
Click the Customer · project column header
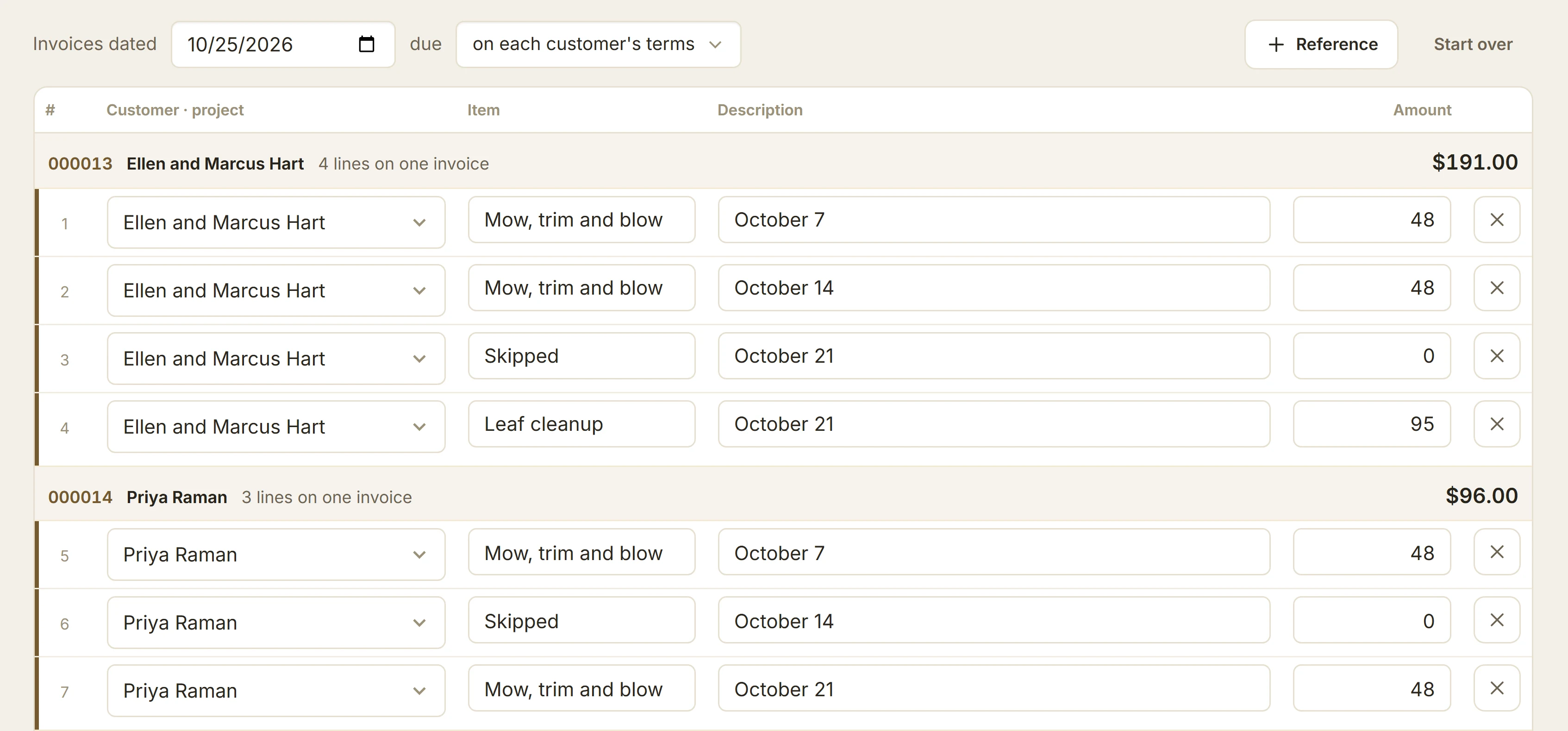tap(175, 110)
